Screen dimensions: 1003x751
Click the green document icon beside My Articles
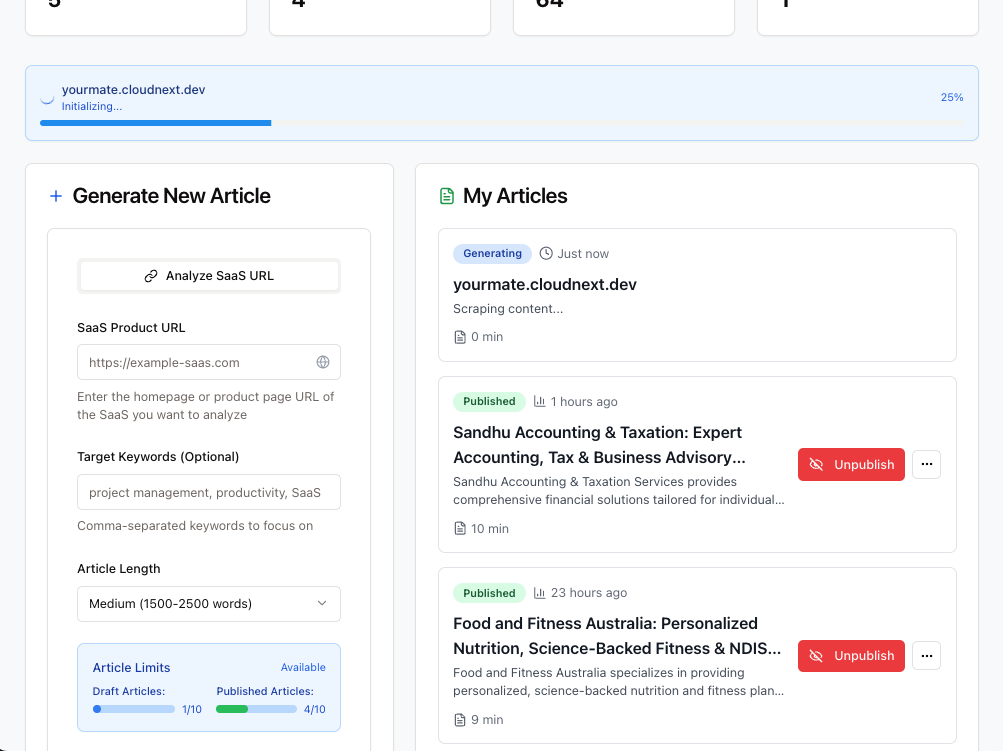[x=446, y=196]
